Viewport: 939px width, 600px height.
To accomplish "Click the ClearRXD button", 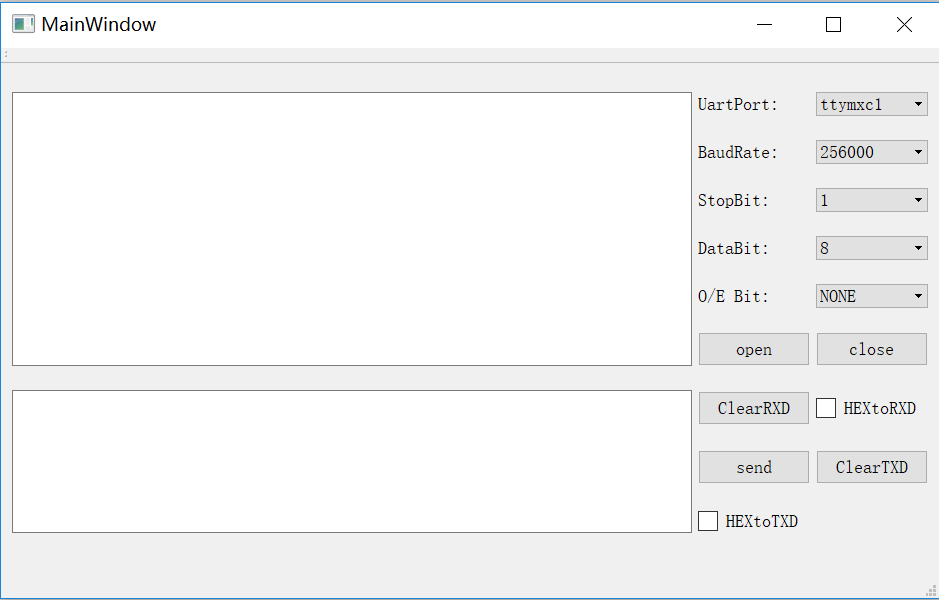I will (753, 408).
